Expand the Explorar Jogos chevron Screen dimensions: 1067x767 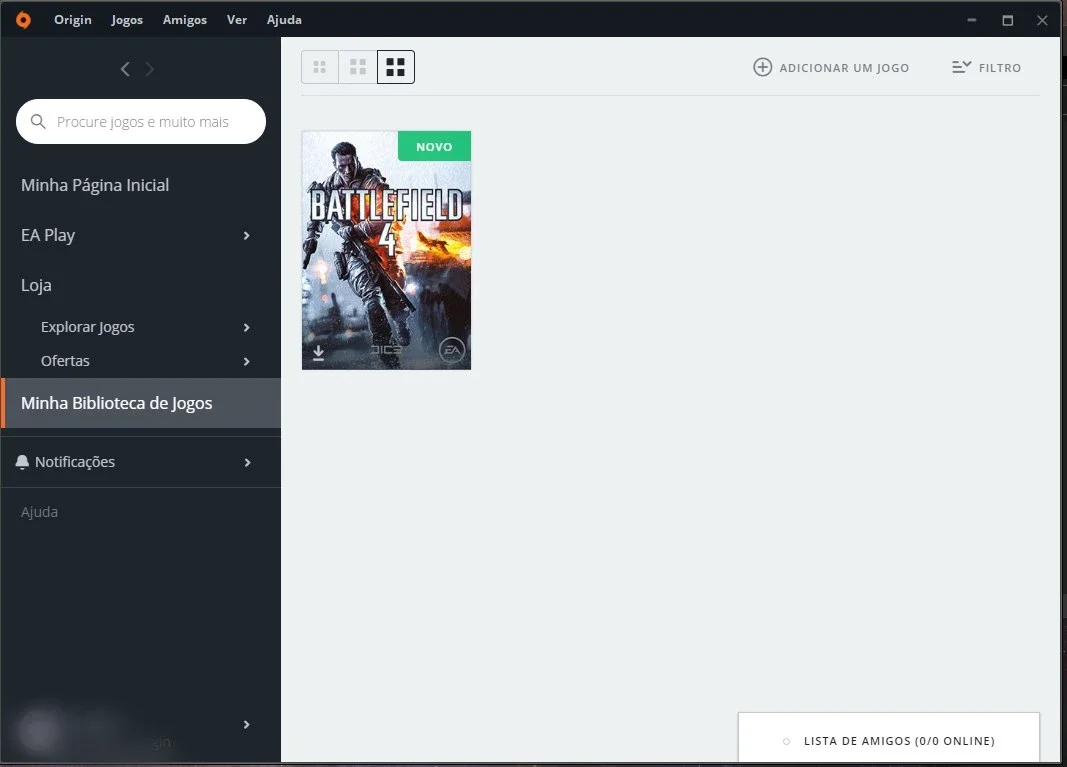[246, 327]
